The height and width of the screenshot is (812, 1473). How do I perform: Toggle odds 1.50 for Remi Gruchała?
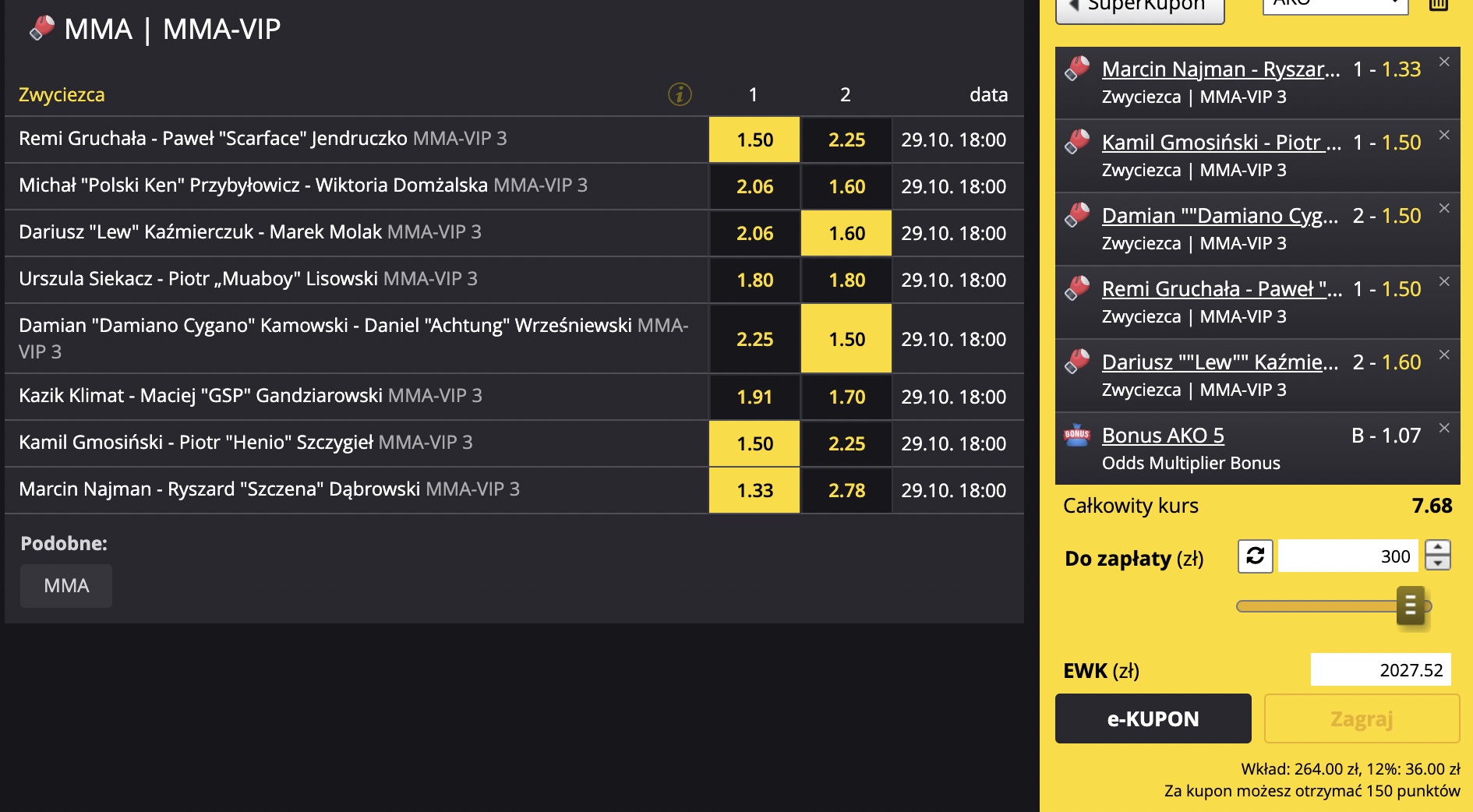754,139
